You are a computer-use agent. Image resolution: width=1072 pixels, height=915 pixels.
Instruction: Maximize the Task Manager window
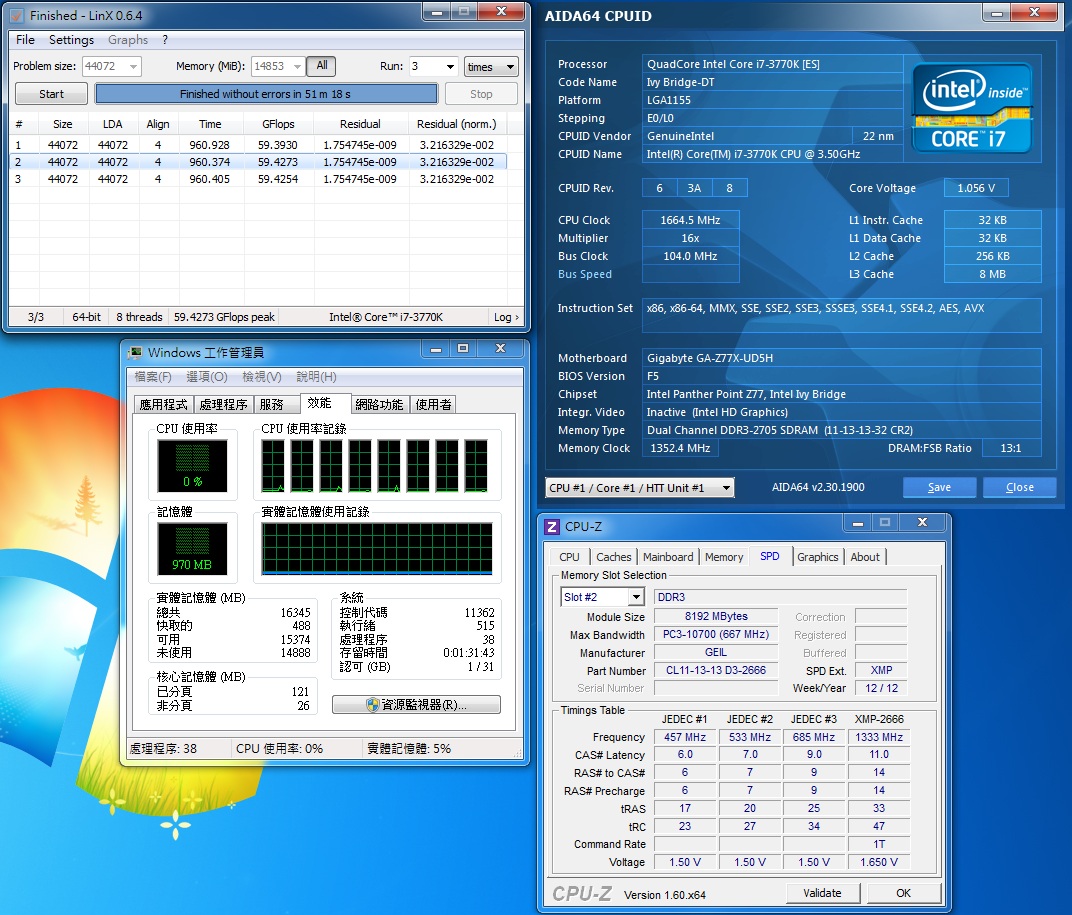coord(463,349)
